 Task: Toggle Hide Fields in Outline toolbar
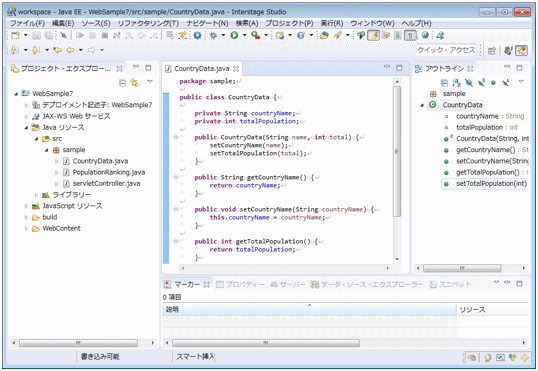pyautogui.click(x=469, y=83)
